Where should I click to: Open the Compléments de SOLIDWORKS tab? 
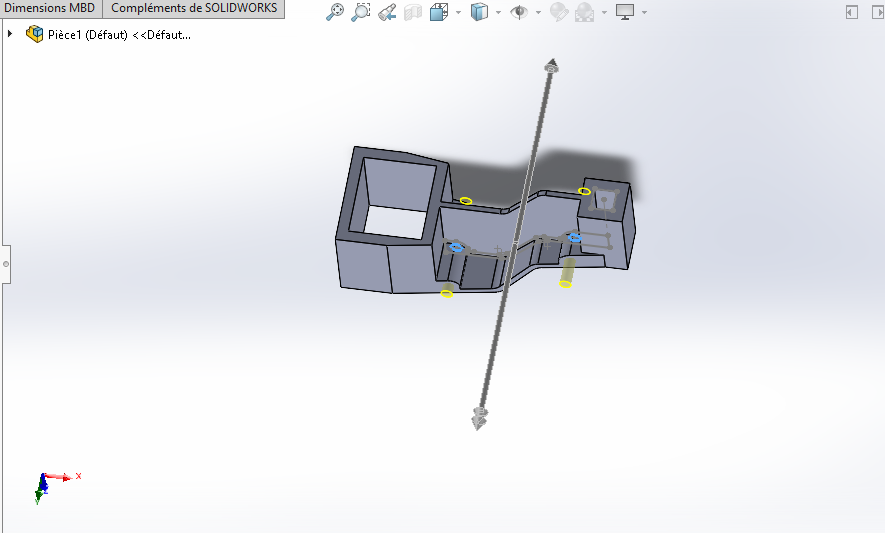pyautogui.click(x=194, y=8)
